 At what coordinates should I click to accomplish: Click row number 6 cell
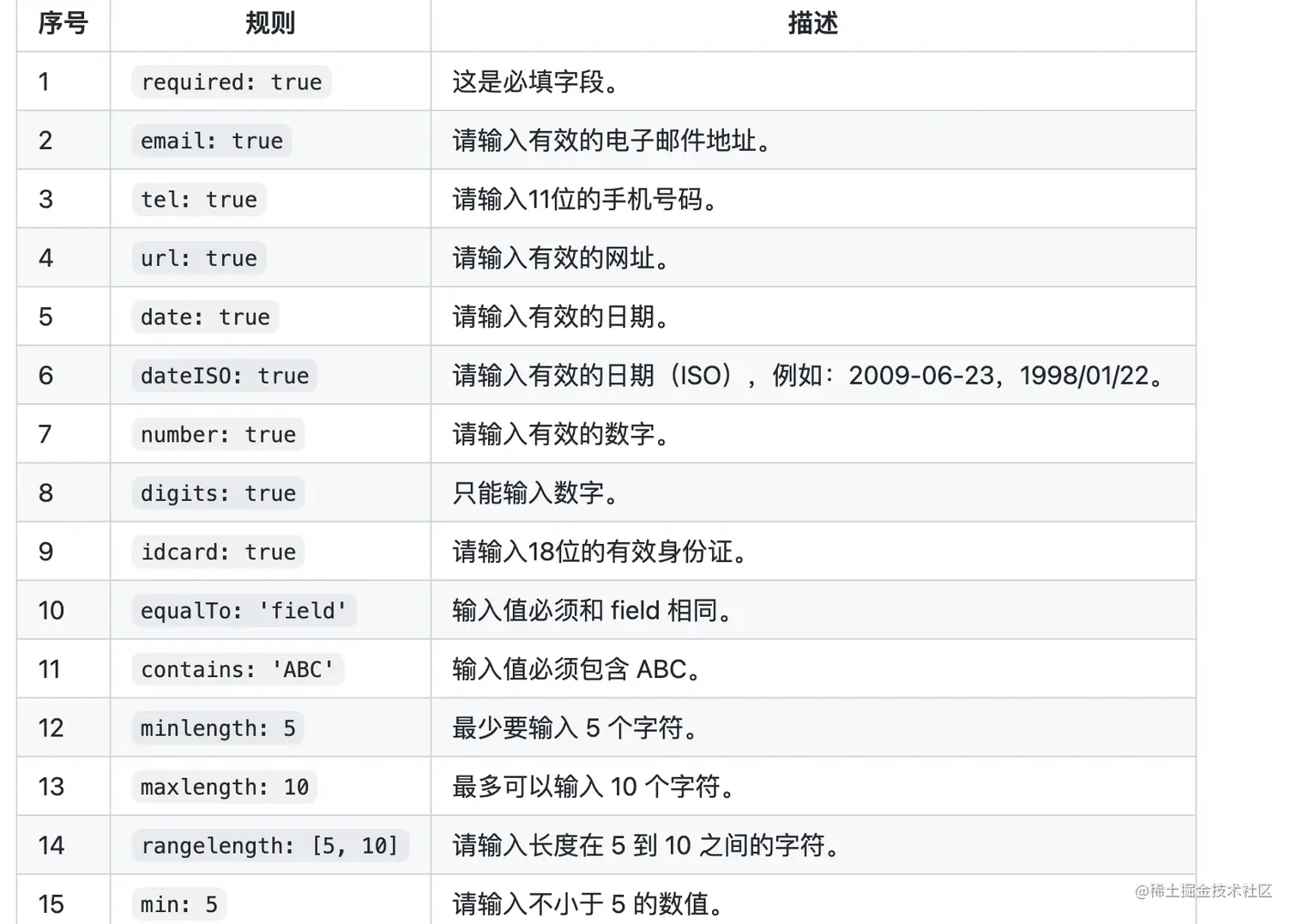pos(63,376)
